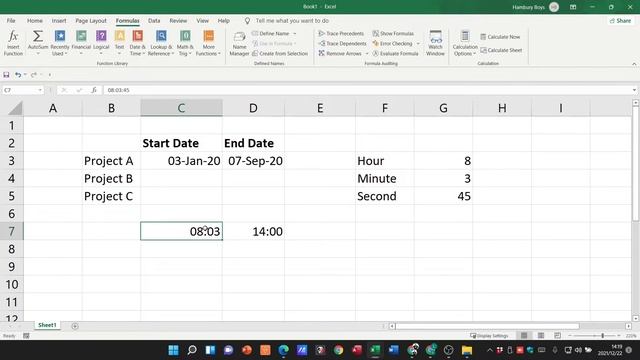Click Error Checking

click(392, 43)
